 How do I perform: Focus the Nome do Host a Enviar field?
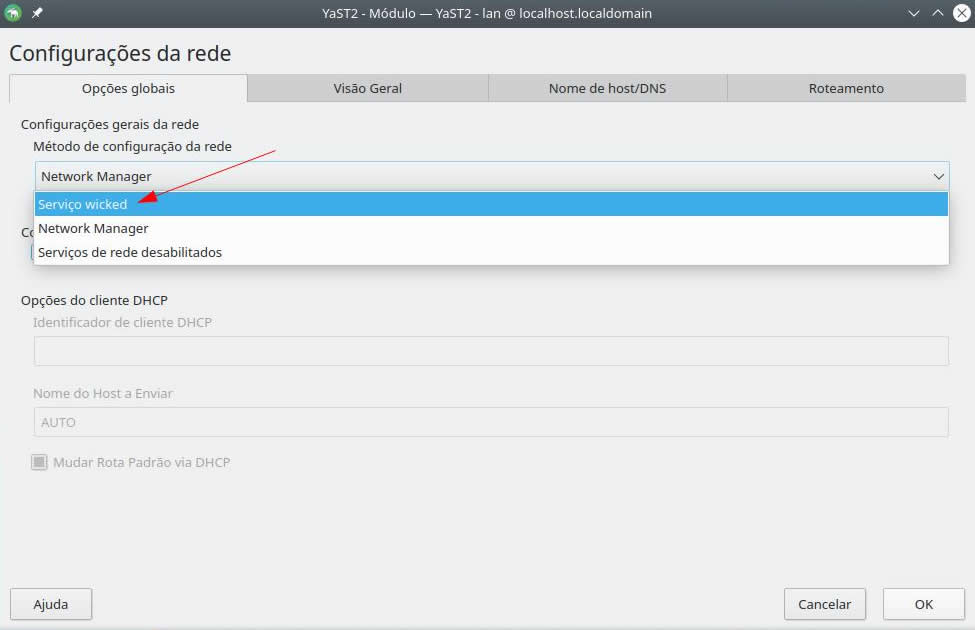pyautogui.click(x=490, y=422)
